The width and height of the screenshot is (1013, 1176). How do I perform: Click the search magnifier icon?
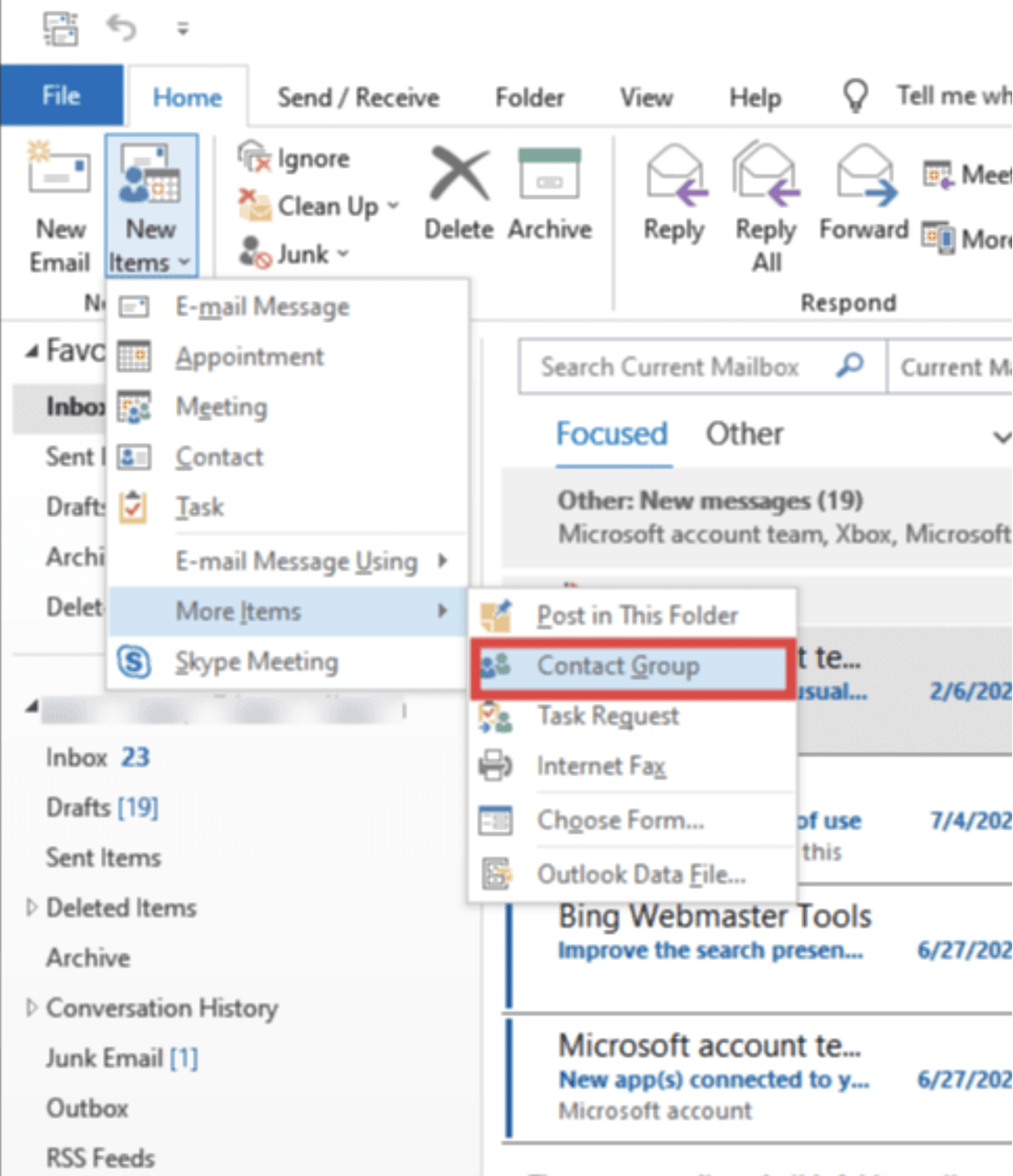coord(850,366)
